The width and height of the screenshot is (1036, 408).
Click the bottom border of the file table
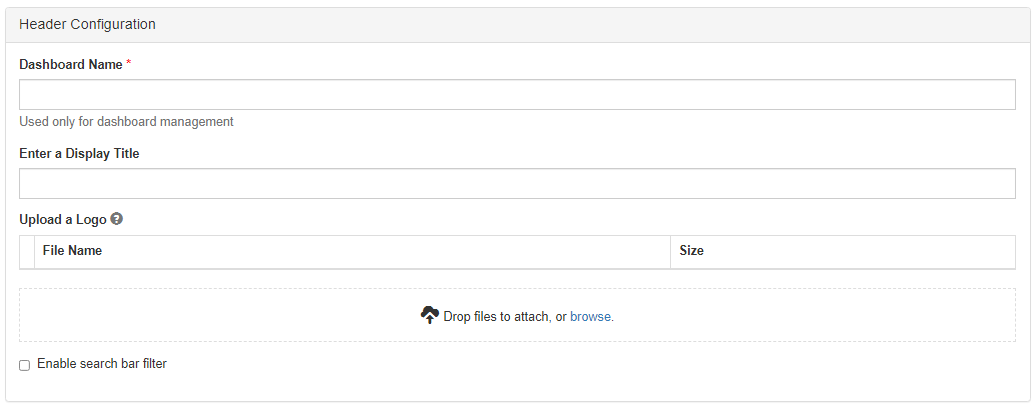[x=517, y=269]
